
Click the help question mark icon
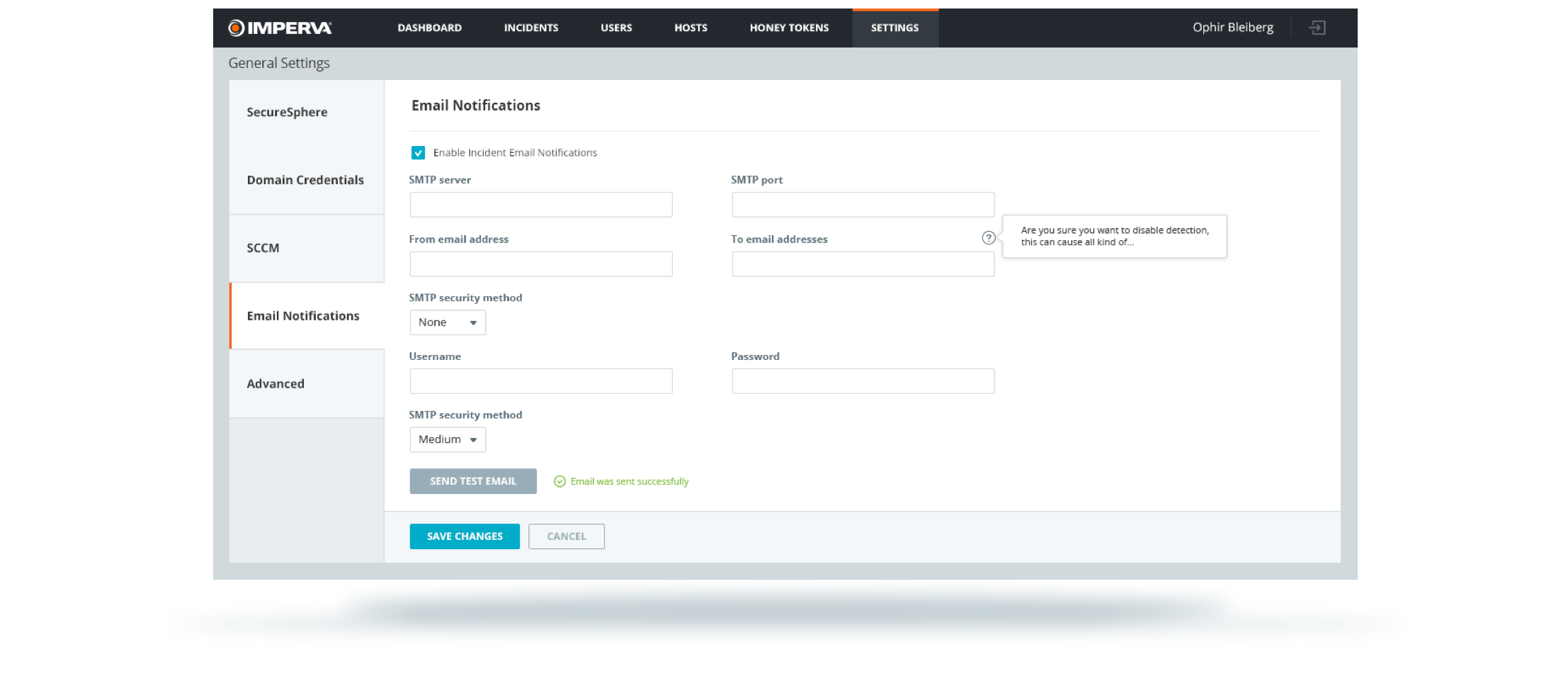coord(989,238)
